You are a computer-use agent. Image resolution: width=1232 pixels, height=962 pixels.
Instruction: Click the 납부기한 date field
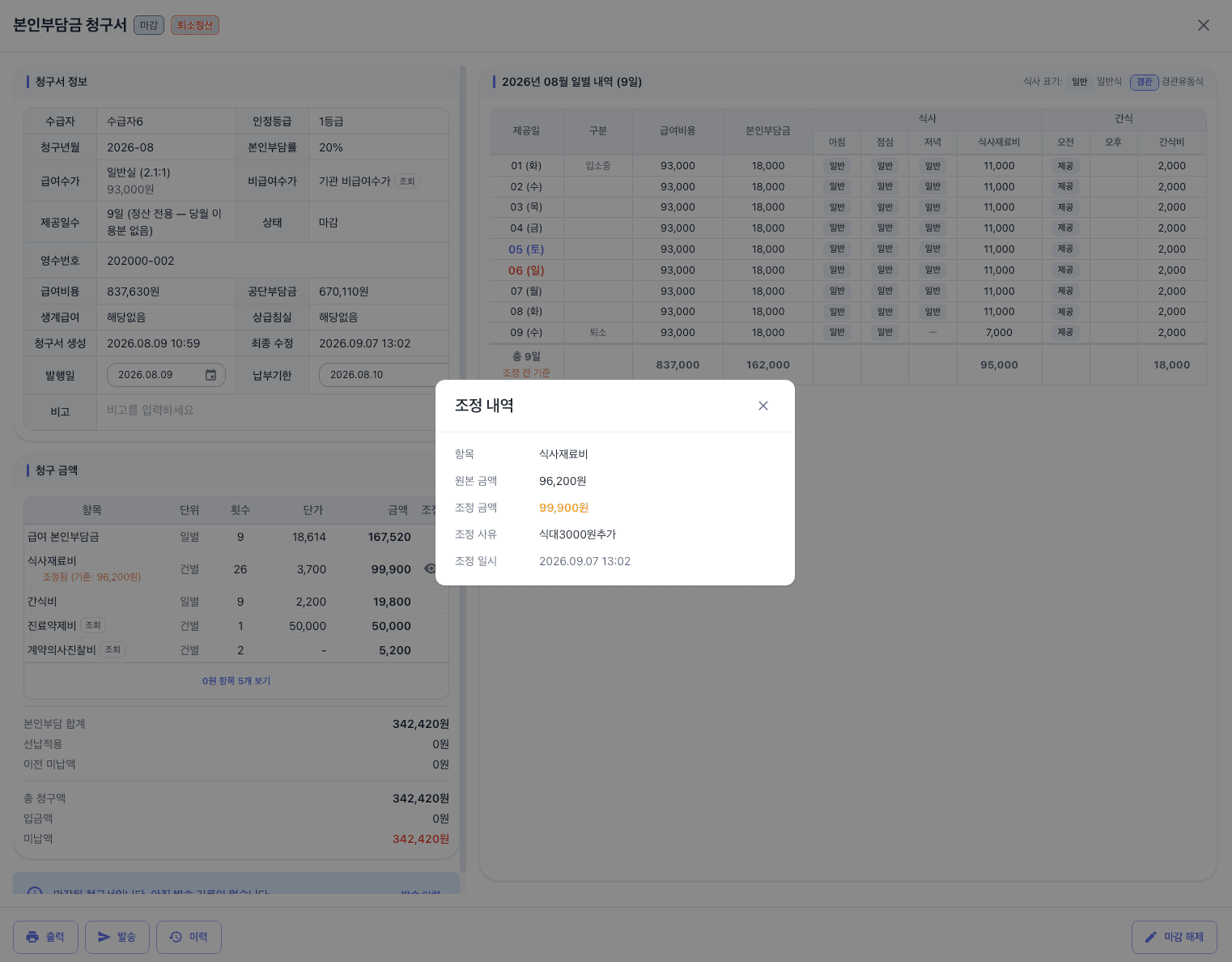tap(384, 375)
